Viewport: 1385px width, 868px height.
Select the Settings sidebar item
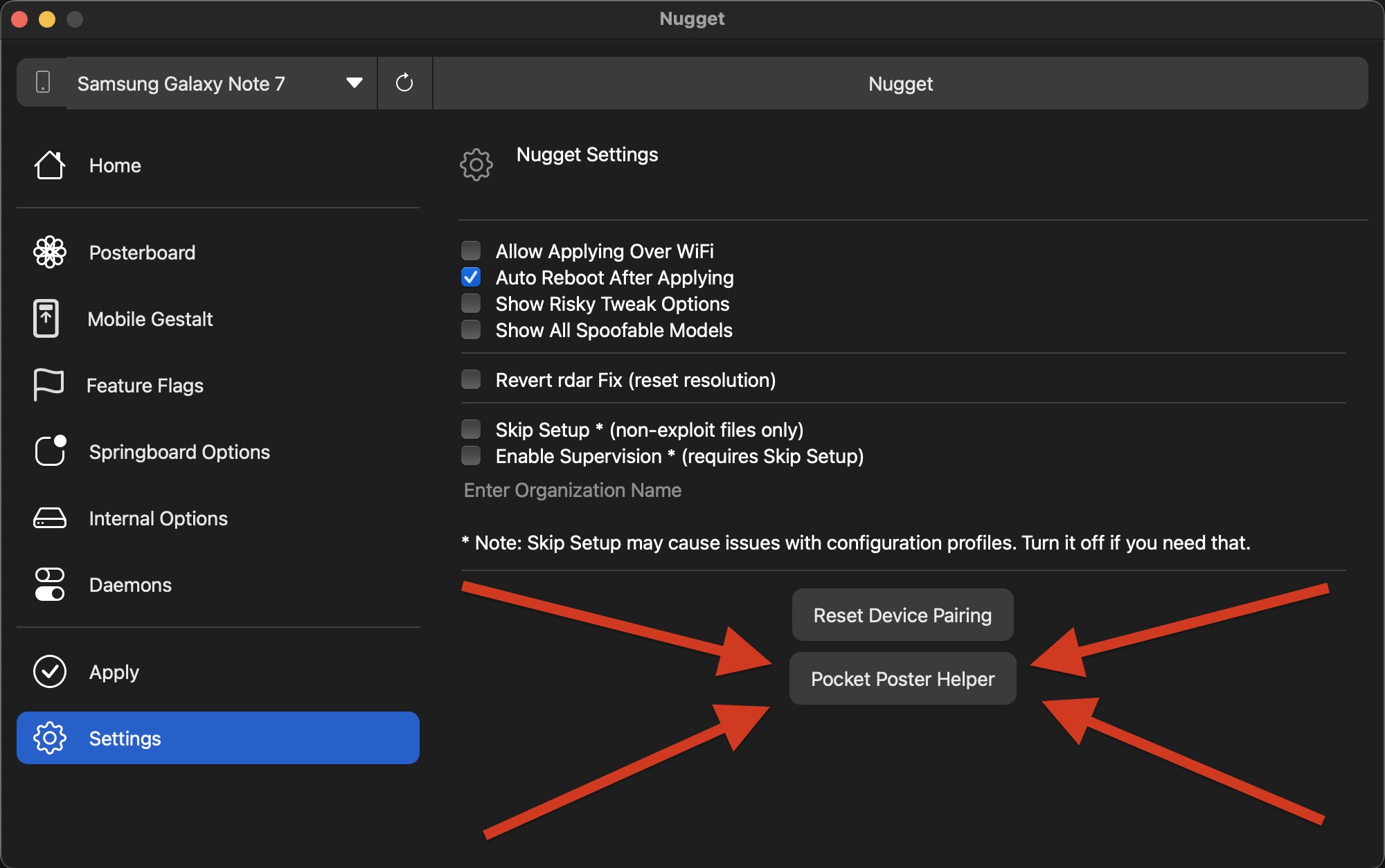point(218,738)
